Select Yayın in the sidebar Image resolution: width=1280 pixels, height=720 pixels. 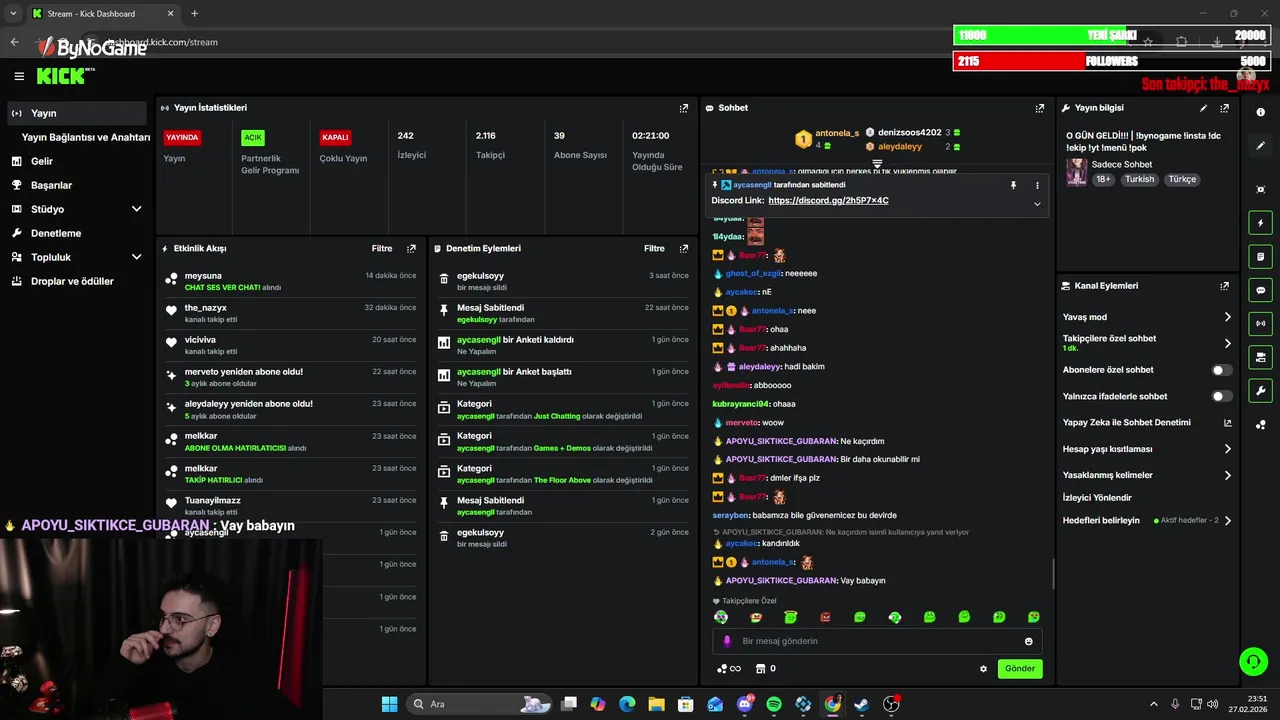(75, 113)
